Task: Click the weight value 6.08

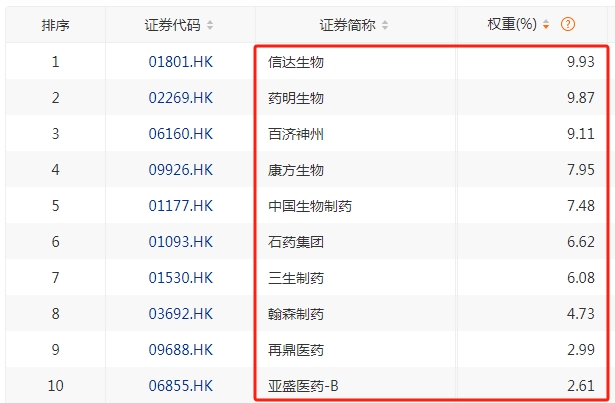Action: click(x=580, y=278)
